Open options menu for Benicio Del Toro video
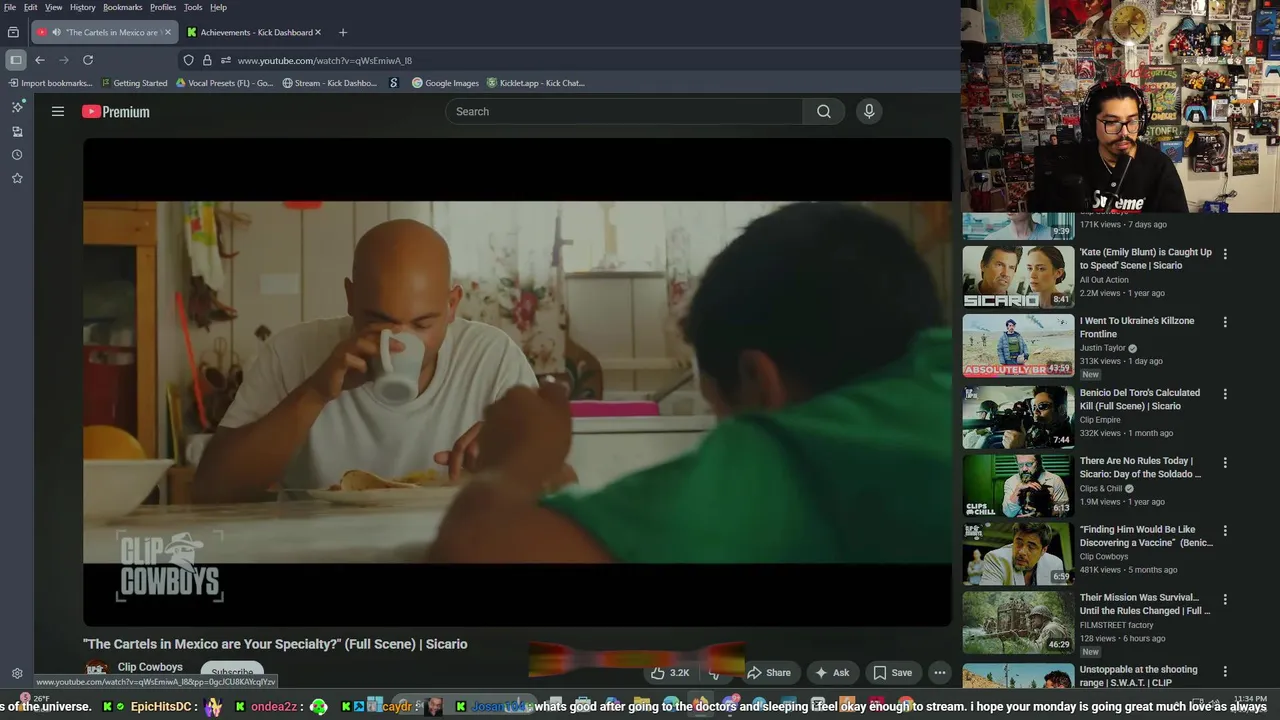1280x720 pixels. [1225, 394]
